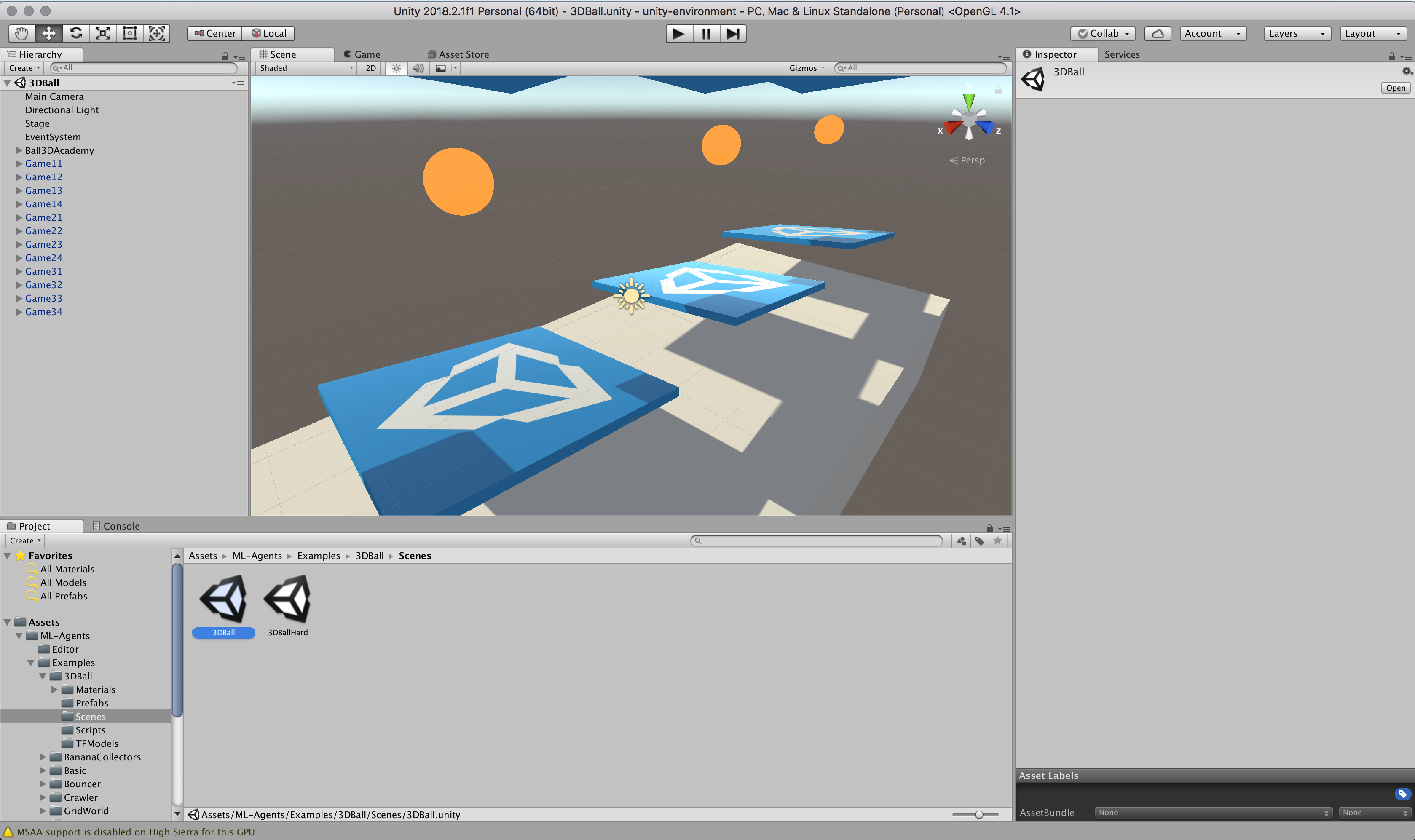Open Unity cloud services via the cloud icon
Image resolution: width=1415 pixels, height=840 pixels.
[x=1157, y=33]
